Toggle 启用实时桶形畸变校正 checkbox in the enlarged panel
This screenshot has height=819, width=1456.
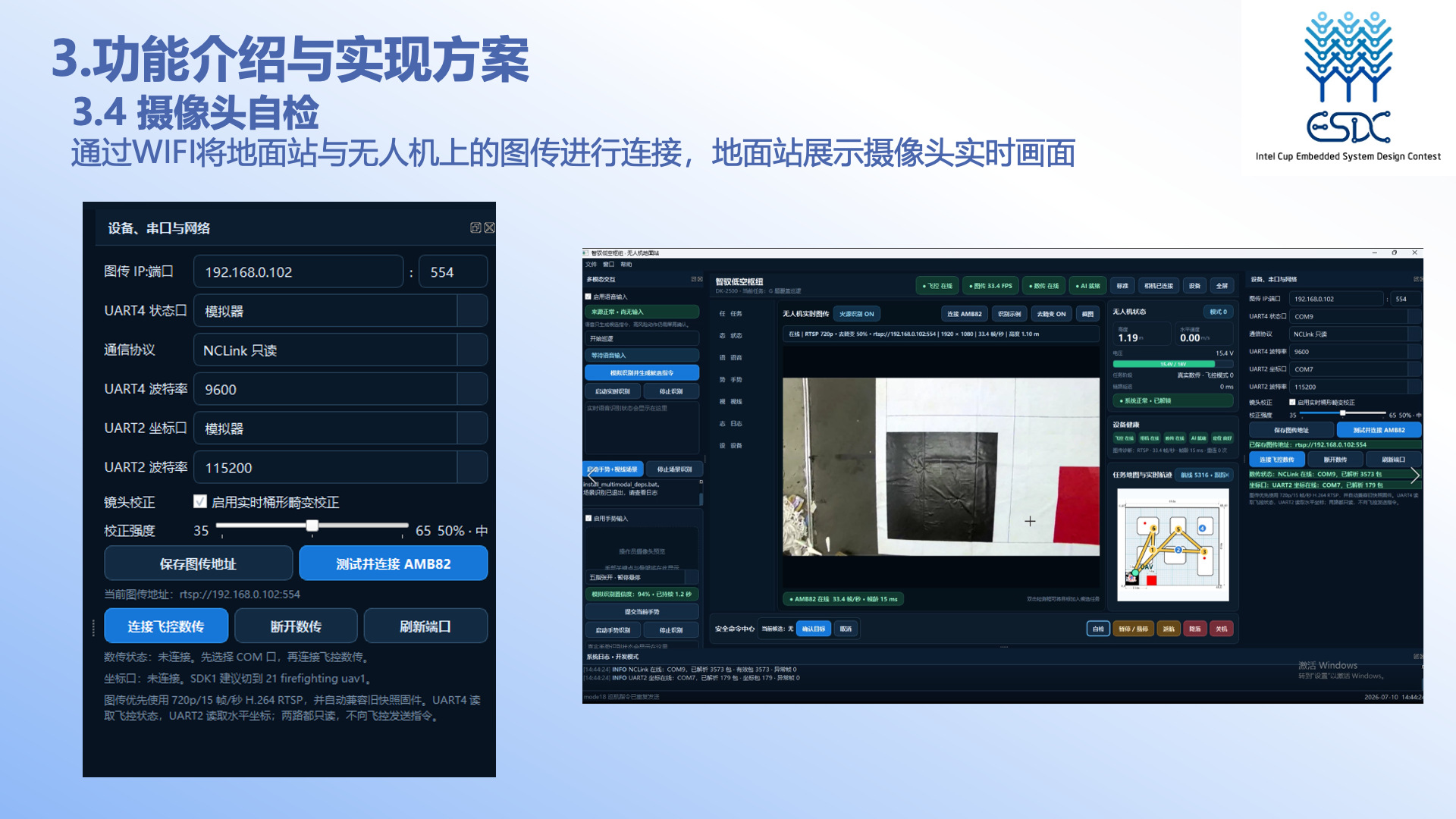pos(200,501)
